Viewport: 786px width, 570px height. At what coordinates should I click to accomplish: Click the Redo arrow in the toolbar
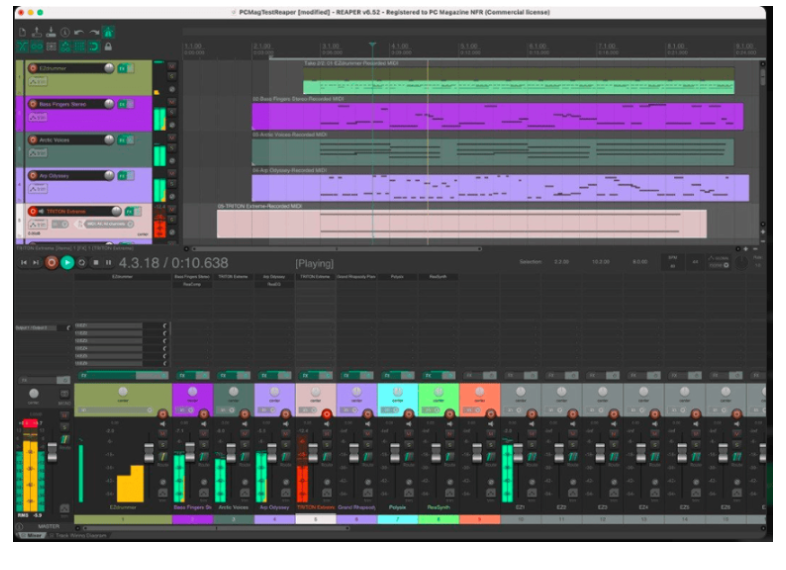click(x=93, y=32)
